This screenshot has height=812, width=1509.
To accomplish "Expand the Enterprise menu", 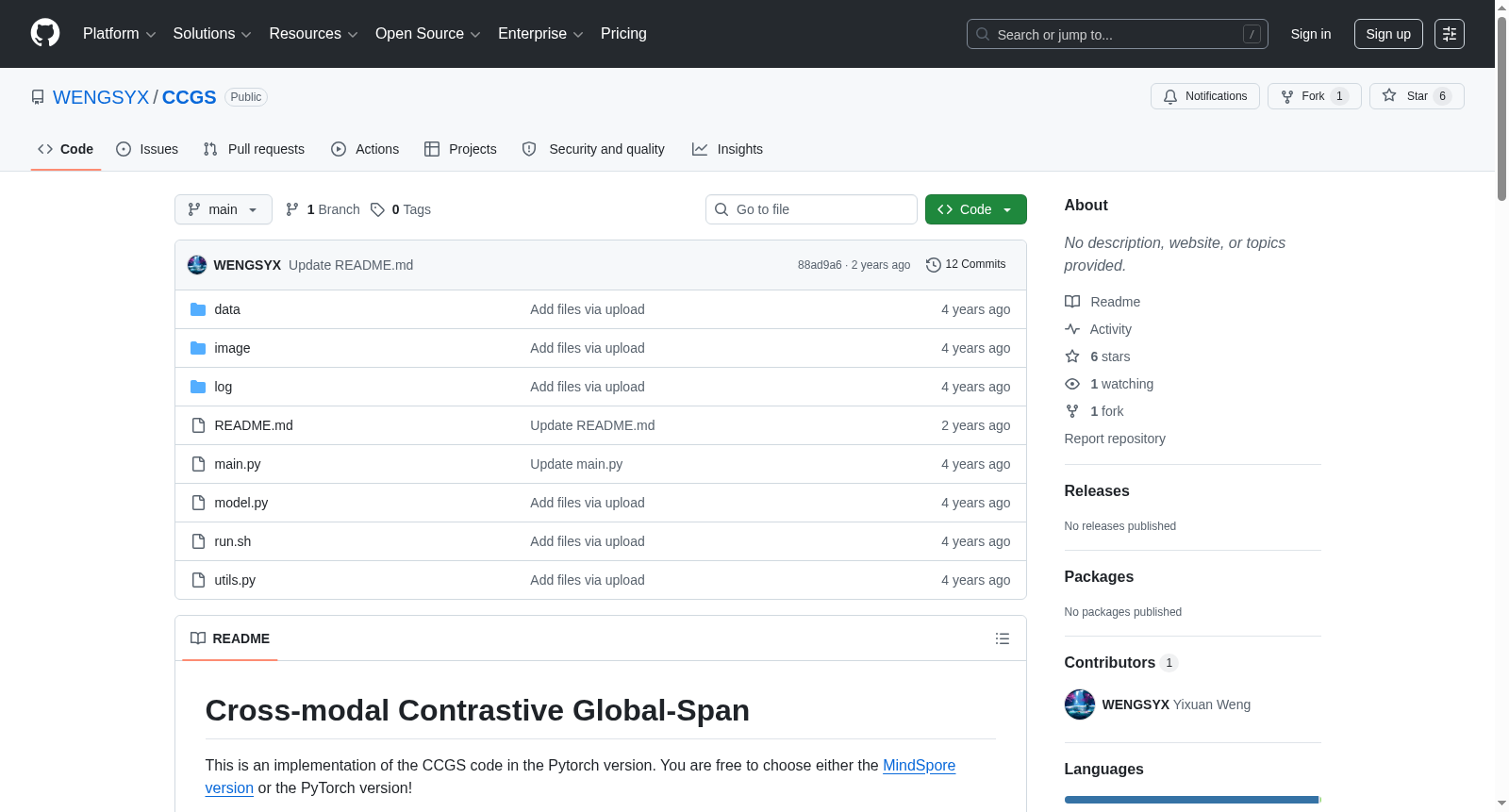I will [x=540, y=34].
